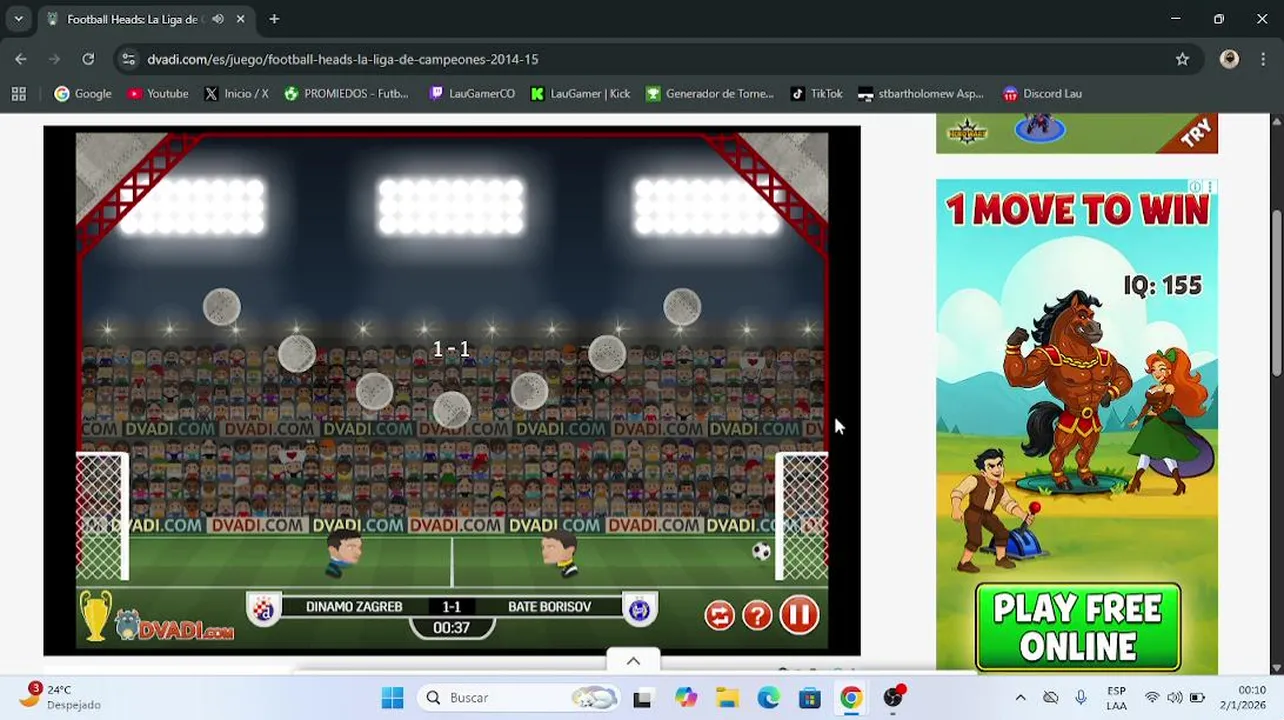Image resolution: width=1284 pixels, height=720 pixels.
Task: Open the Generador de Torne... bookmark
Action: coord(710,94)
